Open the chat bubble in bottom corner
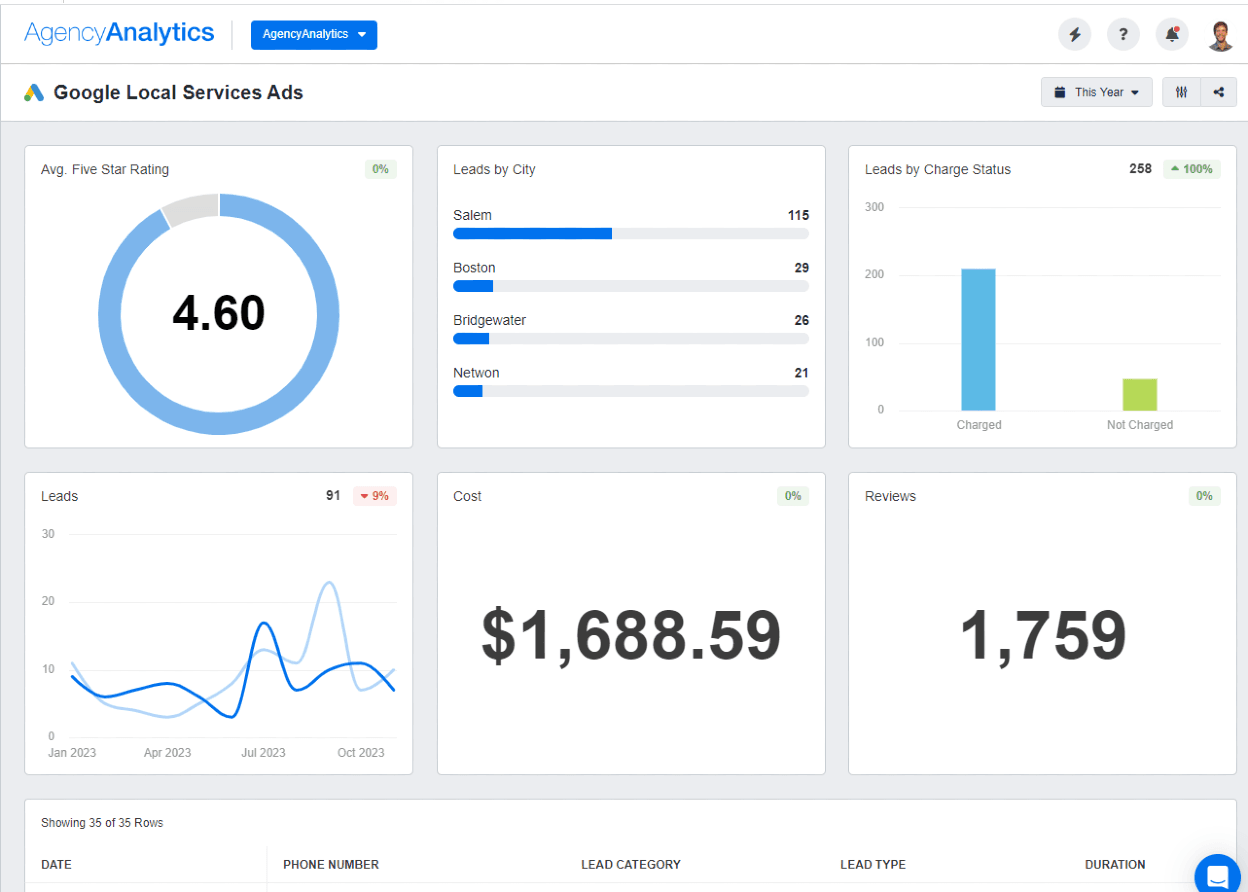This screenshot has height=892, width=1248. [1216, 874]
